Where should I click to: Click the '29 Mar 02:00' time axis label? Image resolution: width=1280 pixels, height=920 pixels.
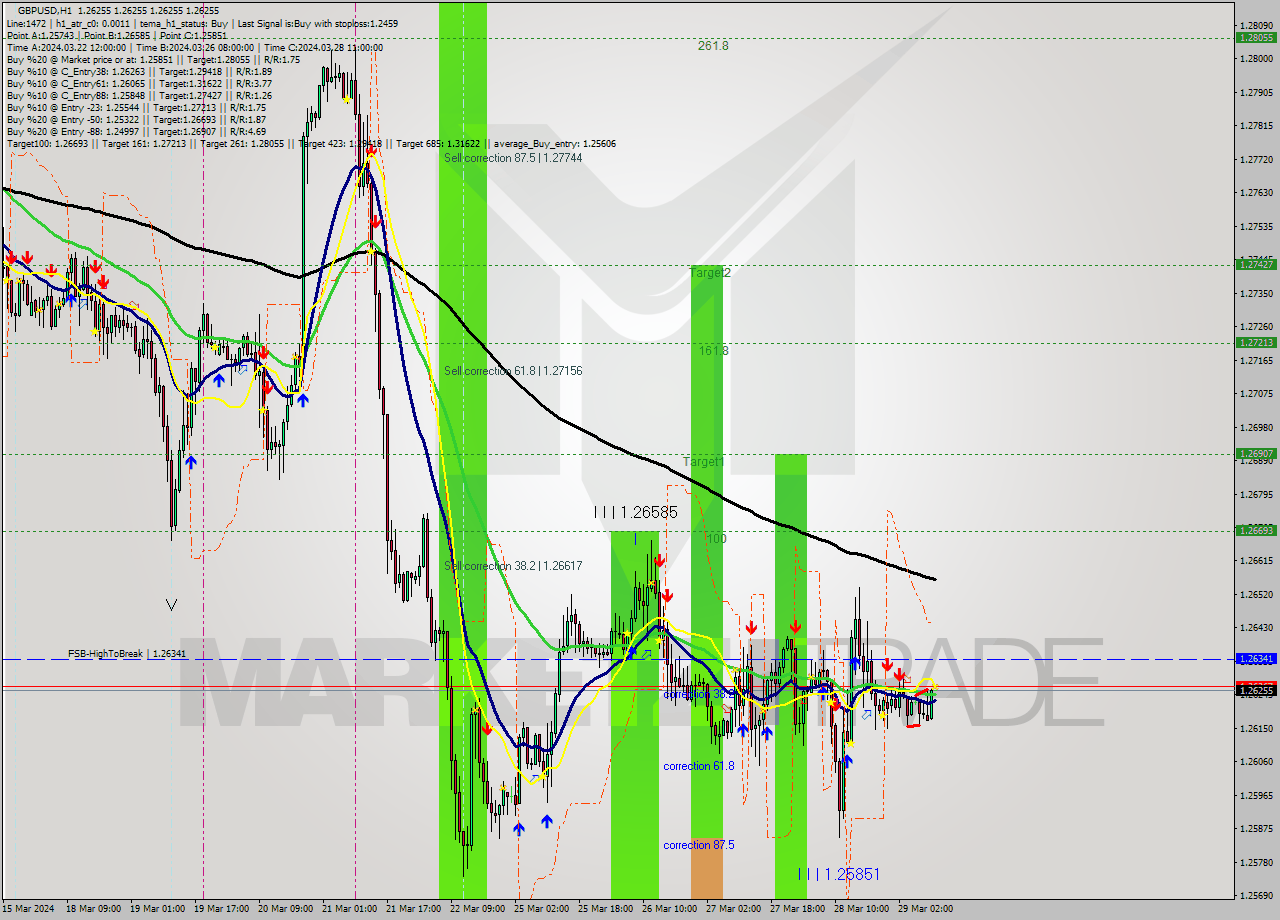[926, 909]
